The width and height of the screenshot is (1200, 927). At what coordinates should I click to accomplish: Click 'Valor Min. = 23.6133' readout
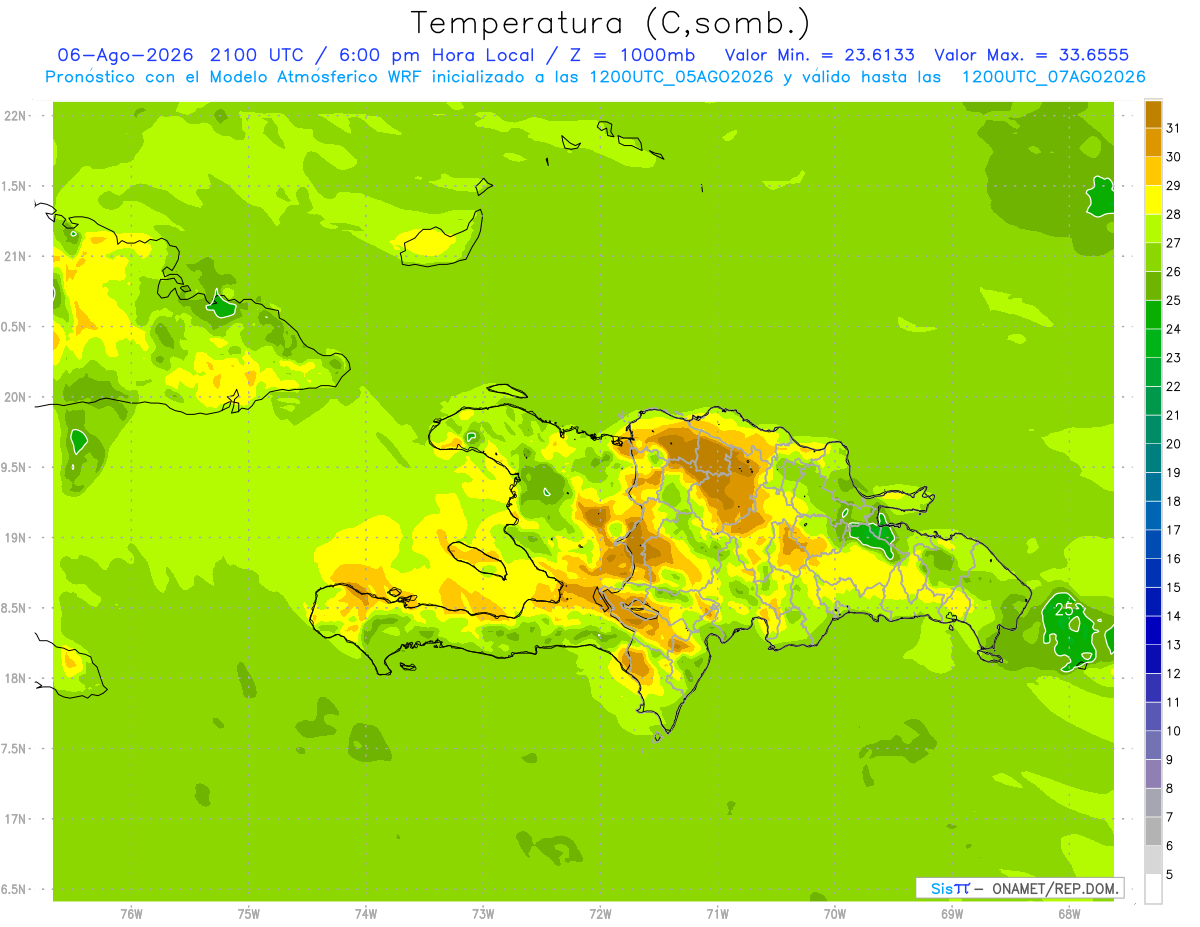[x=819, y=55]
